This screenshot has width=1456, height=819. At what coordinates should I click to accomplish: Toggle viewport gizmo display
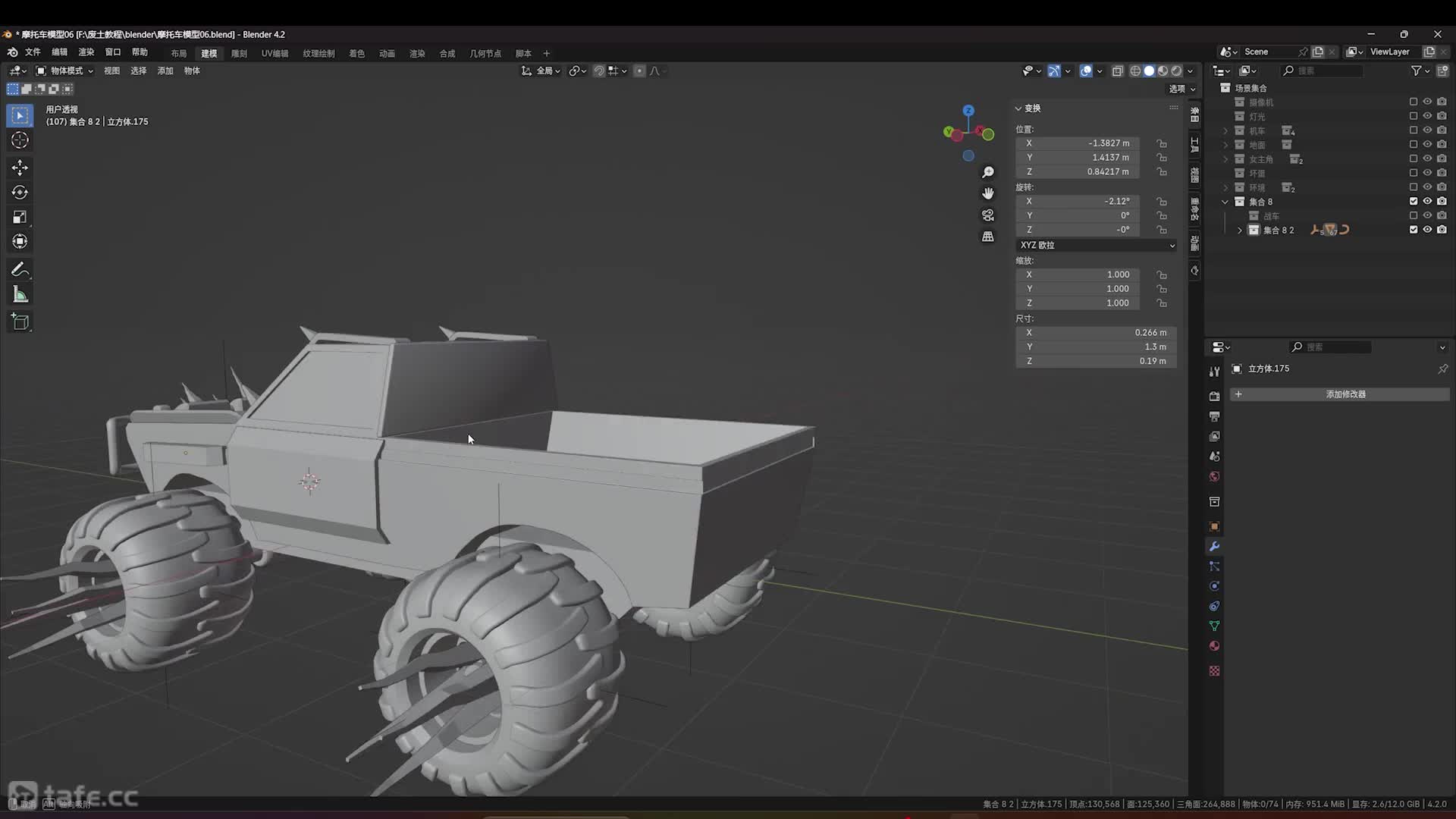(1054, 71)
